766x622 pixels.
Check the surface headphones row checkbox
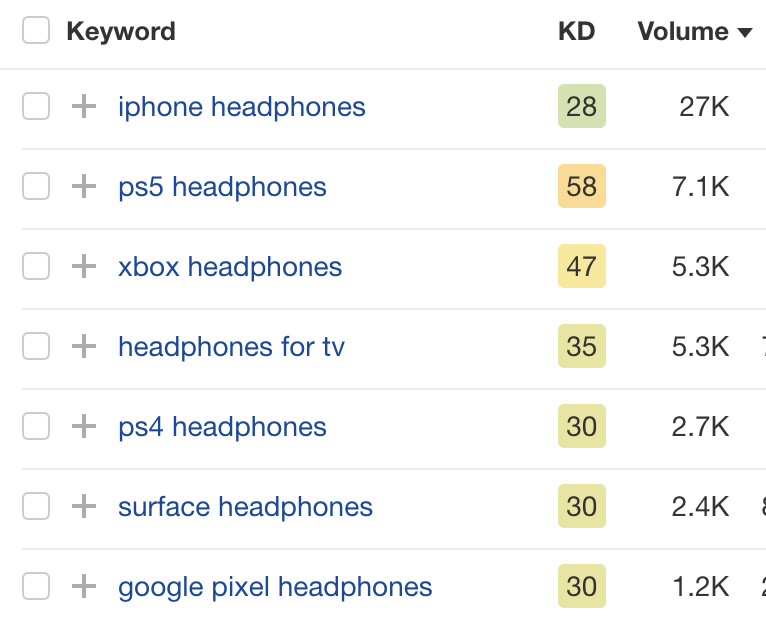(36, 506)
